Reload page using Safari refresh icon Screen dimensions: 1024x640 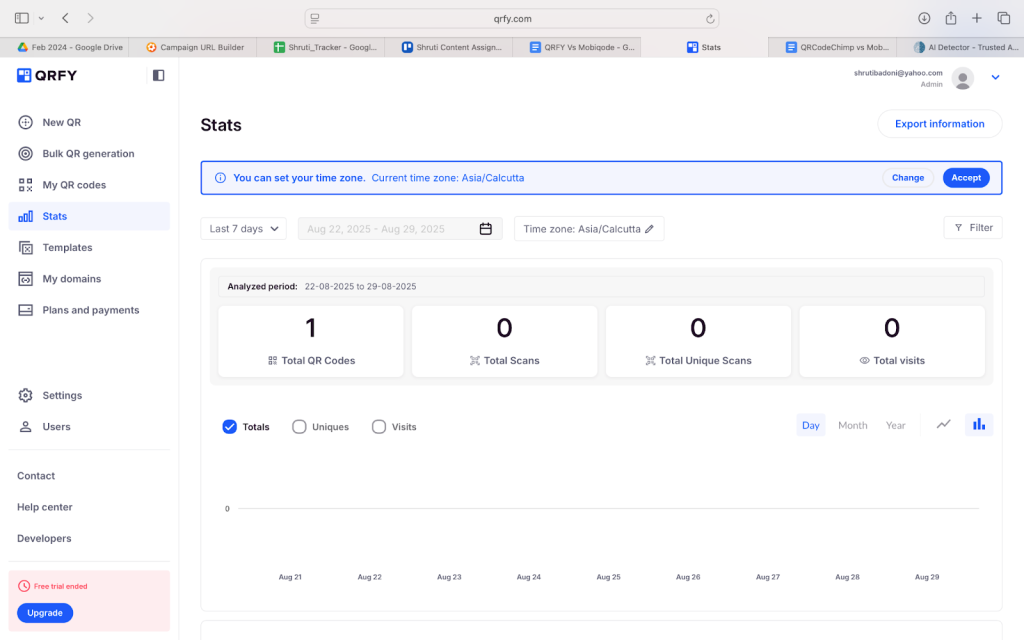710,18
